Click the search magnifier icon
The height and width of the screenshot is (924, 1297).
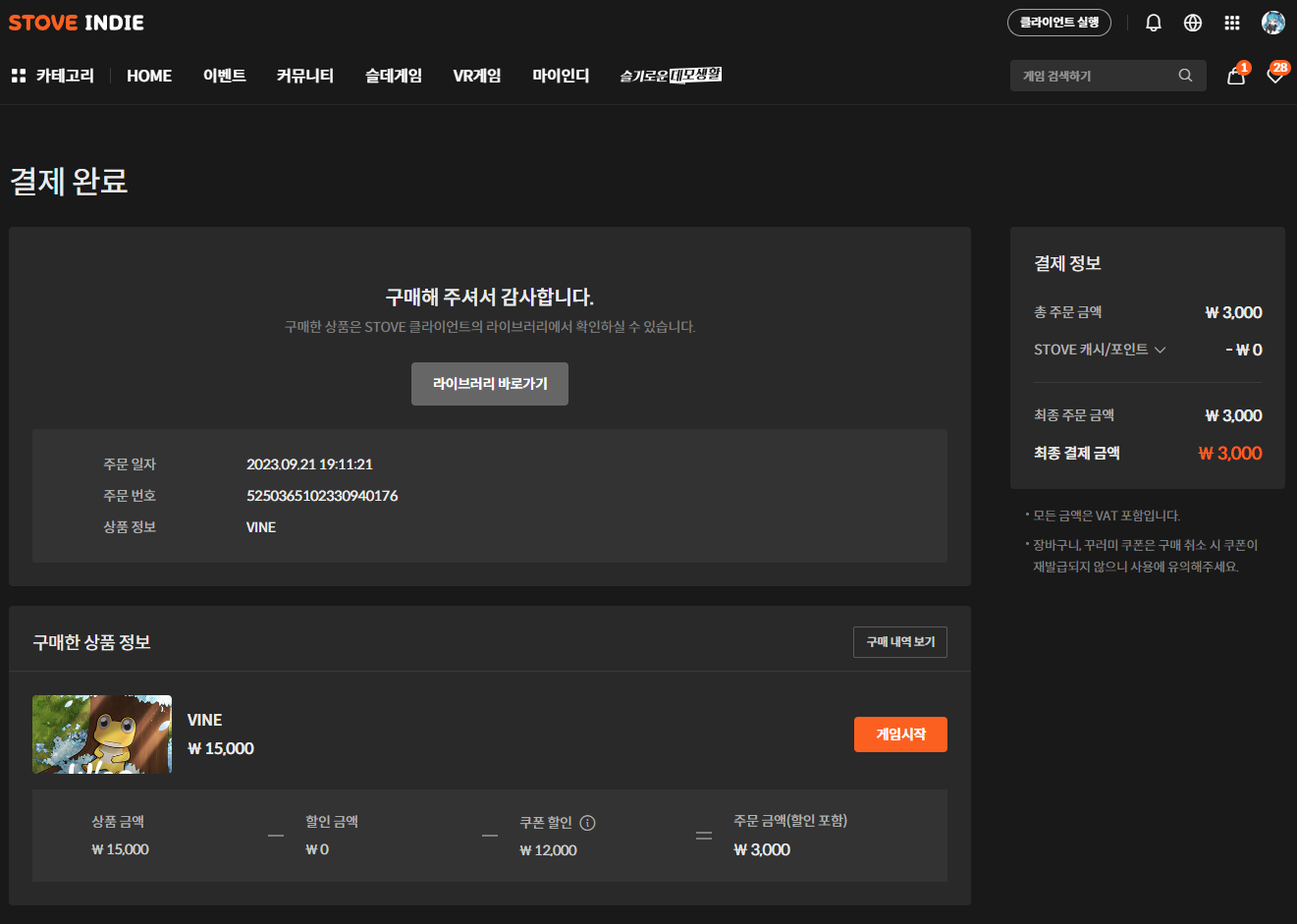(1185, 76)
